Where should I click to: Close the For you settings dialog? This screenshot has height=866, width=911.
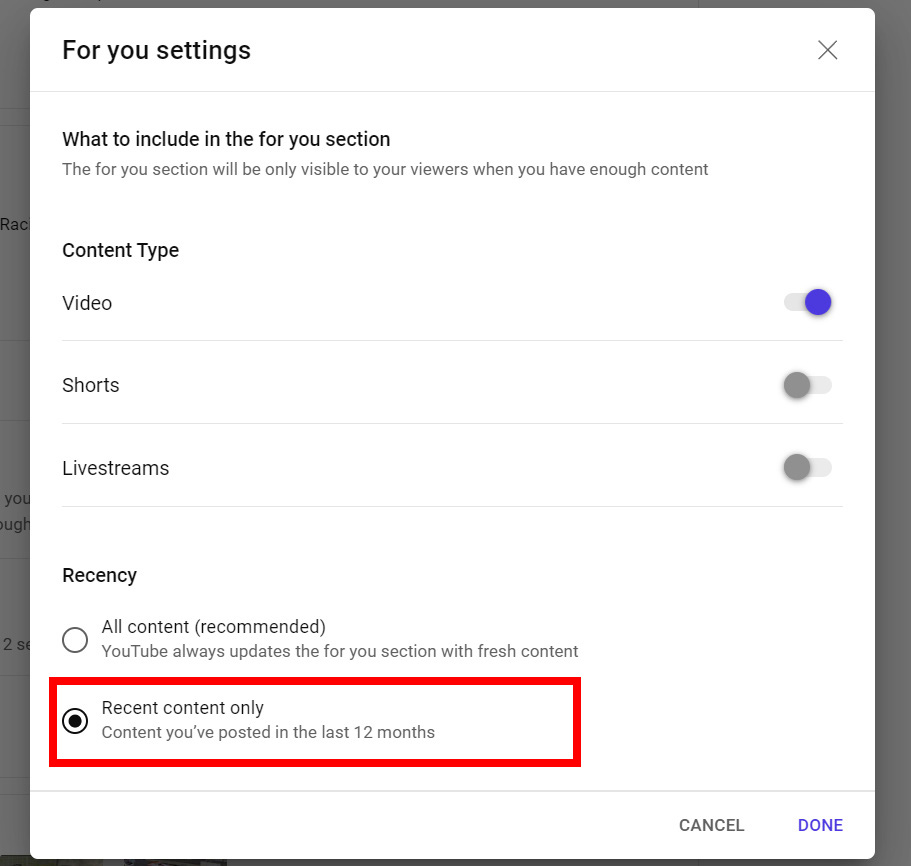[x=827, y=50]
